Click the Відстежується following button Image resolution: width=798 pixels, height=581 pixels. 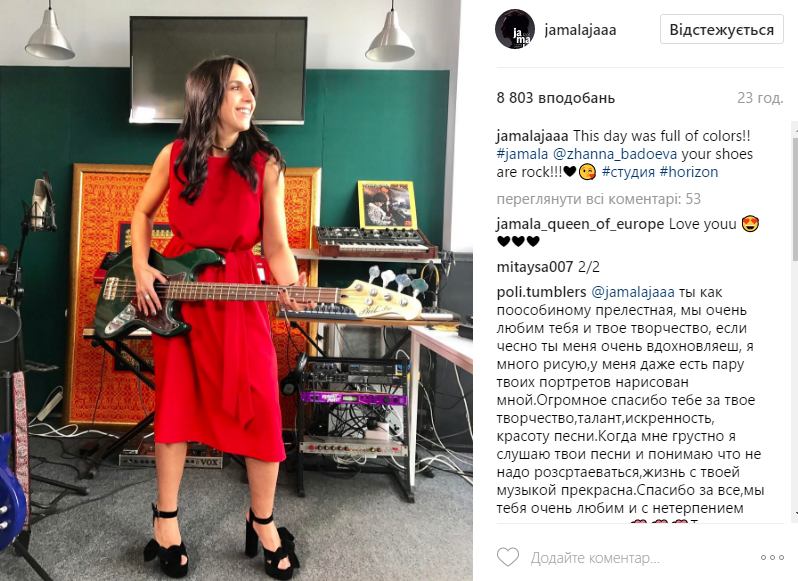(722, 30)
